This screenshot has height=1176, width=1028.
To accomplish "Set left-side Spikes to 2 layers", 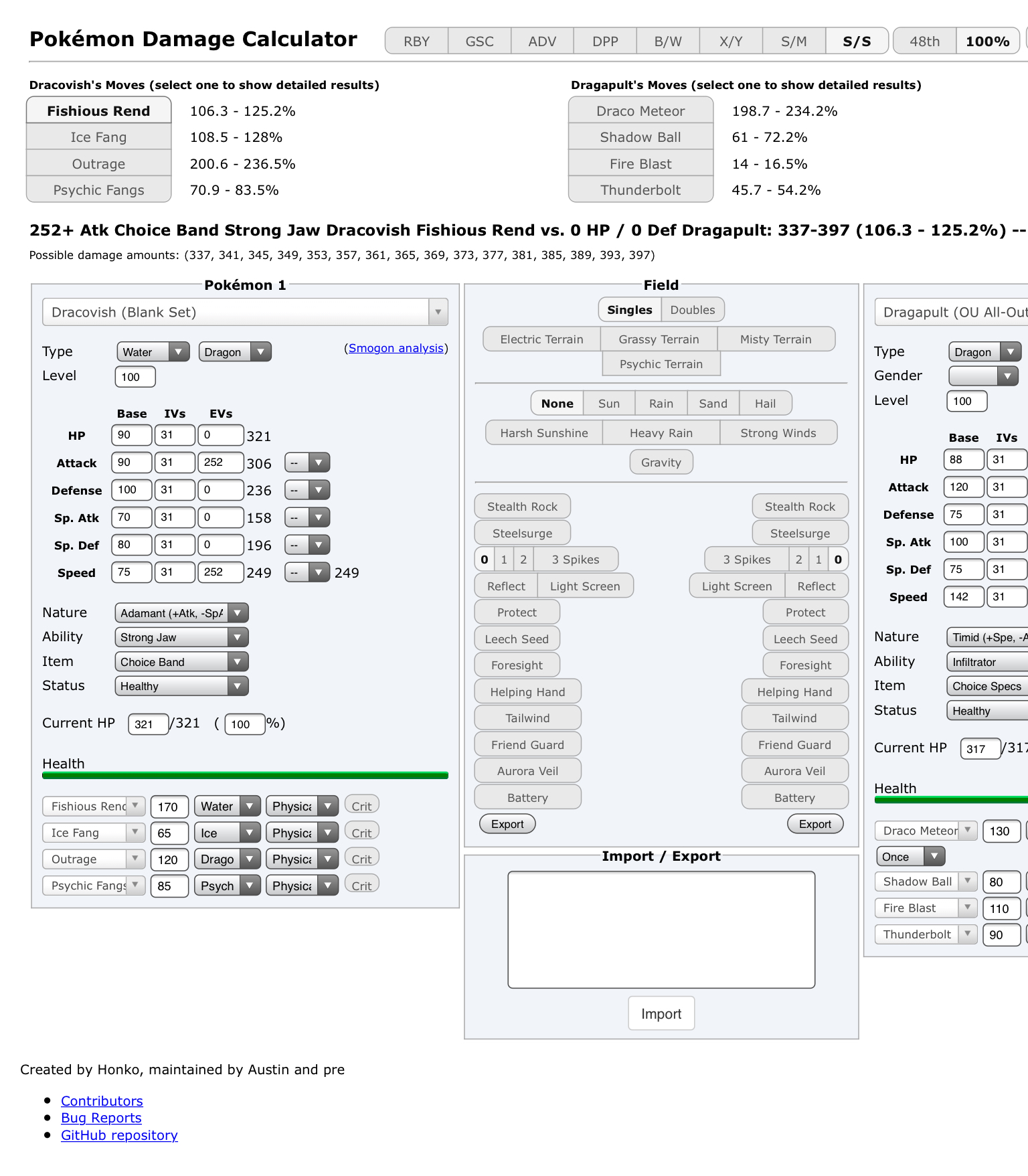I will pos(523,560).
